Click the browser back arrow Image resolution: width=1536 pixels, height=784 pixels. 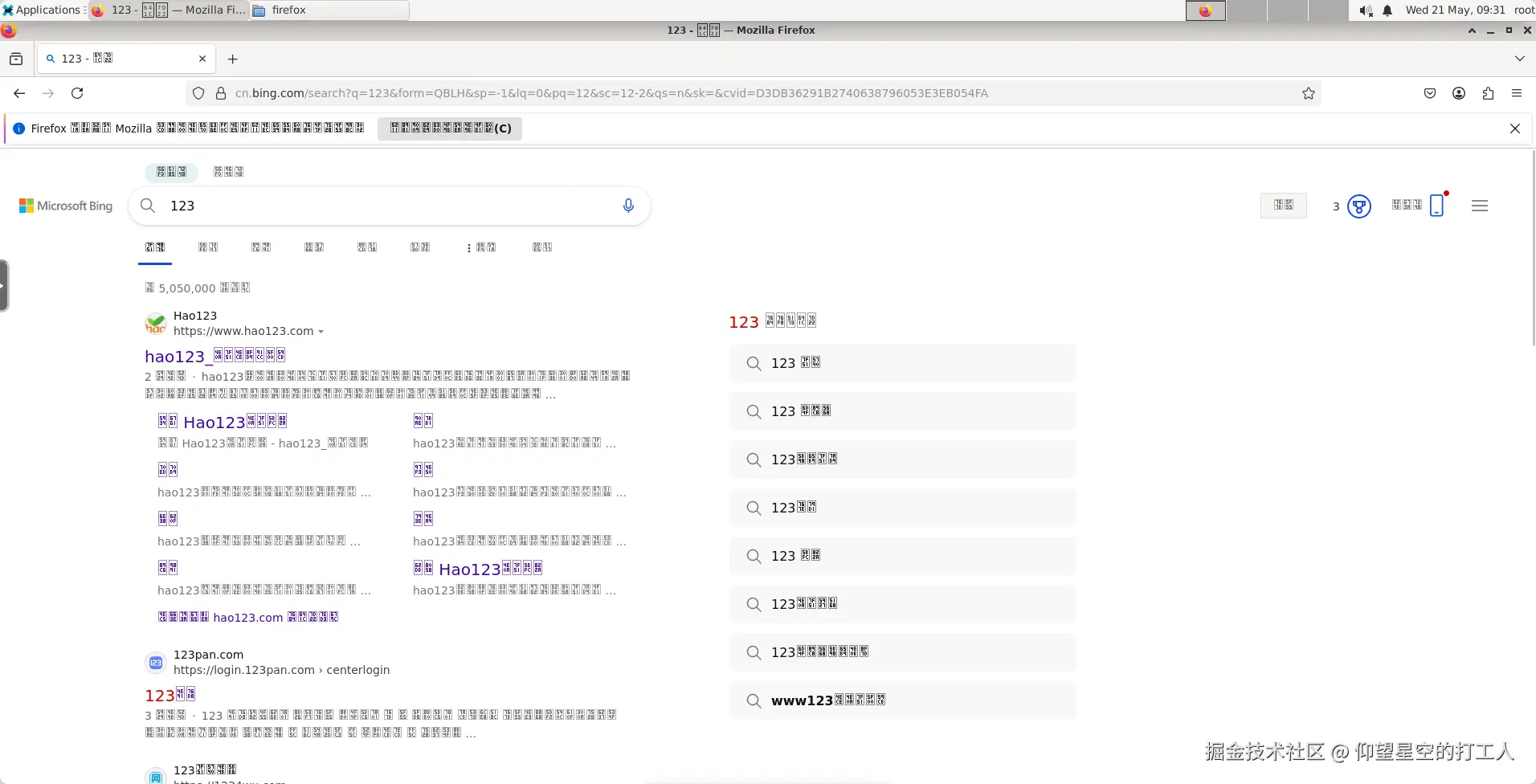(19, 93)
